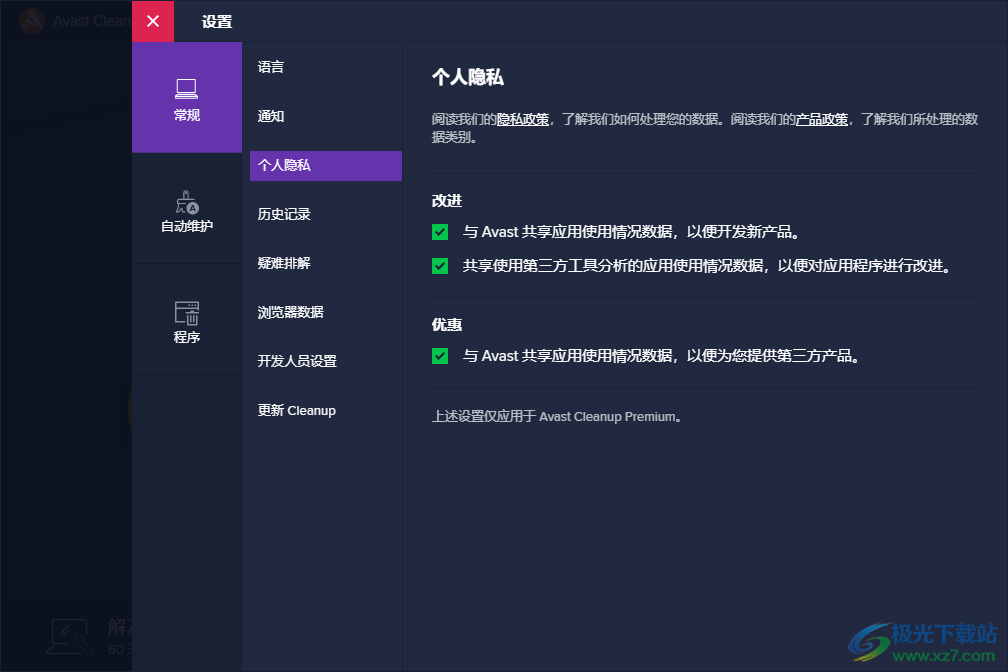Uncheck sharing usage data for new products

(x=440, y=232)
